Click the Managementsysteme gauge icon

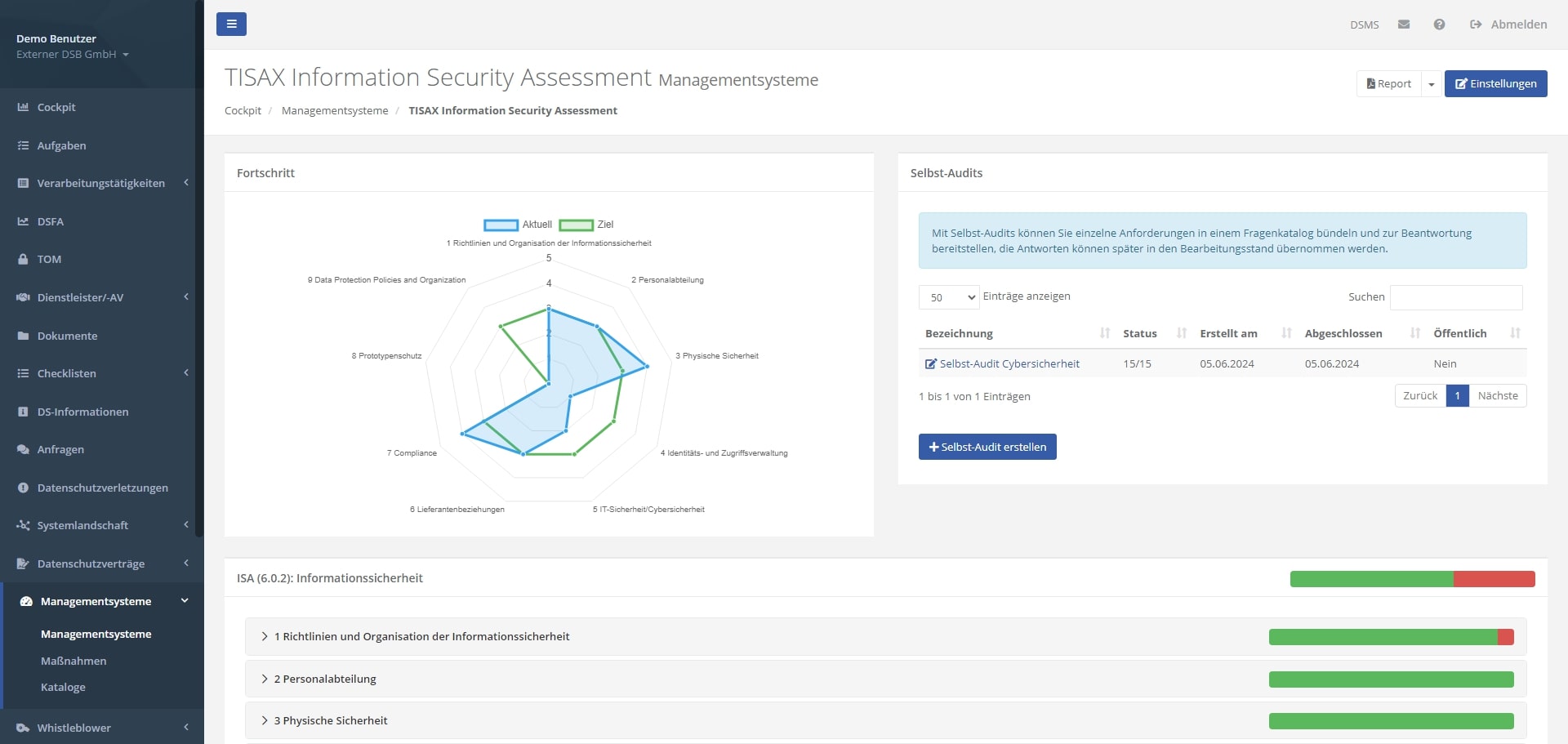[26, 601]
